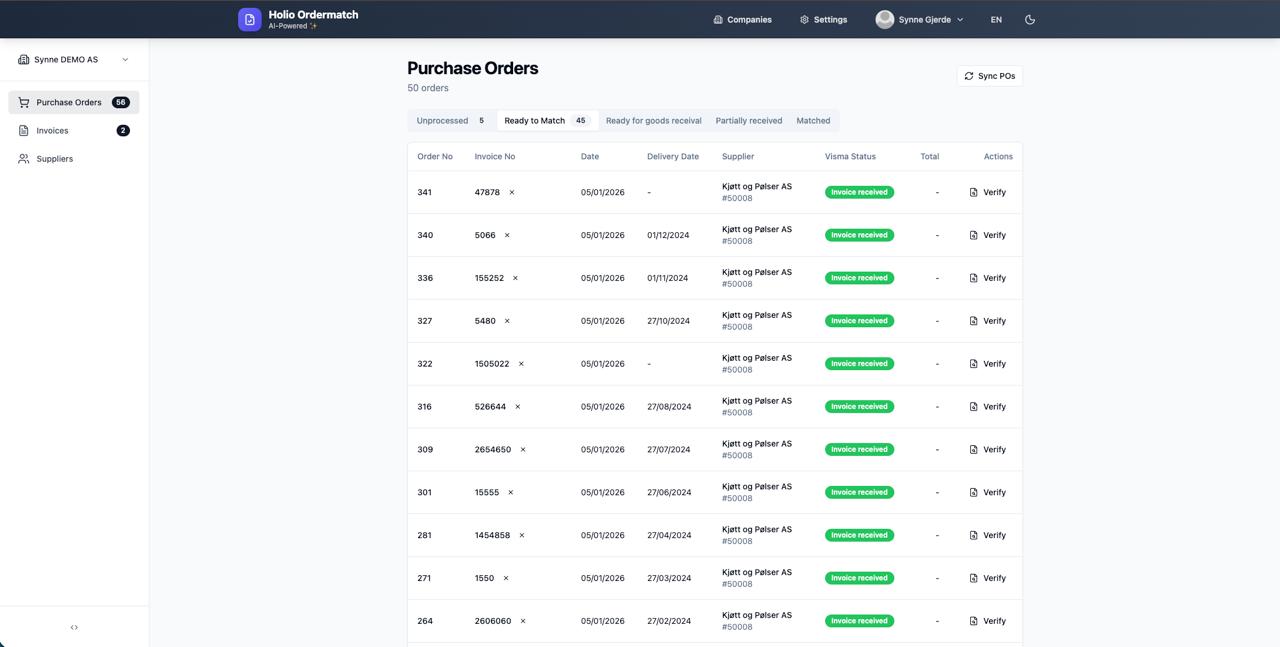Expand the Synne DEMO AS company selector

coord(74,59)
